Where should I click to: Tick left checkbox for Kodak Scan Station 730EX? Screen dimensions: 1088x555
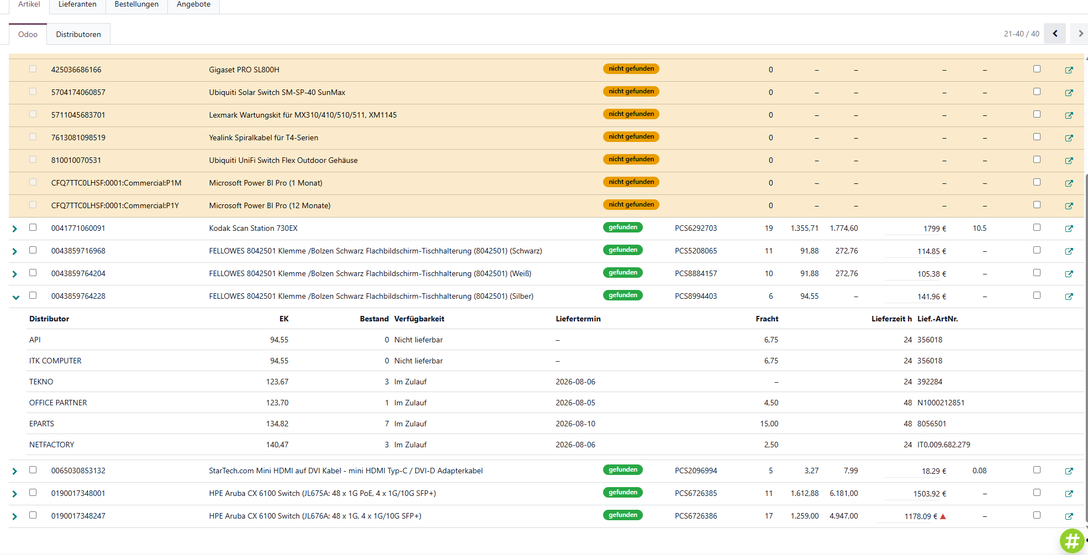click(x=33, y=228)
